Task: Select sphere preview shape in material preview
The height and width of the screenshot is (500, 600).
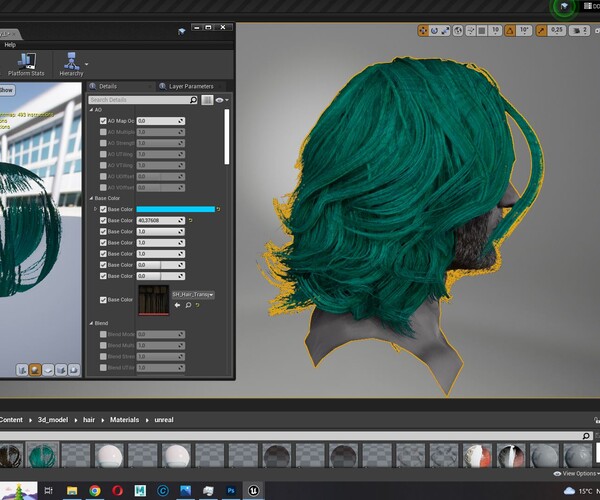Action: (x=35, y=370)
